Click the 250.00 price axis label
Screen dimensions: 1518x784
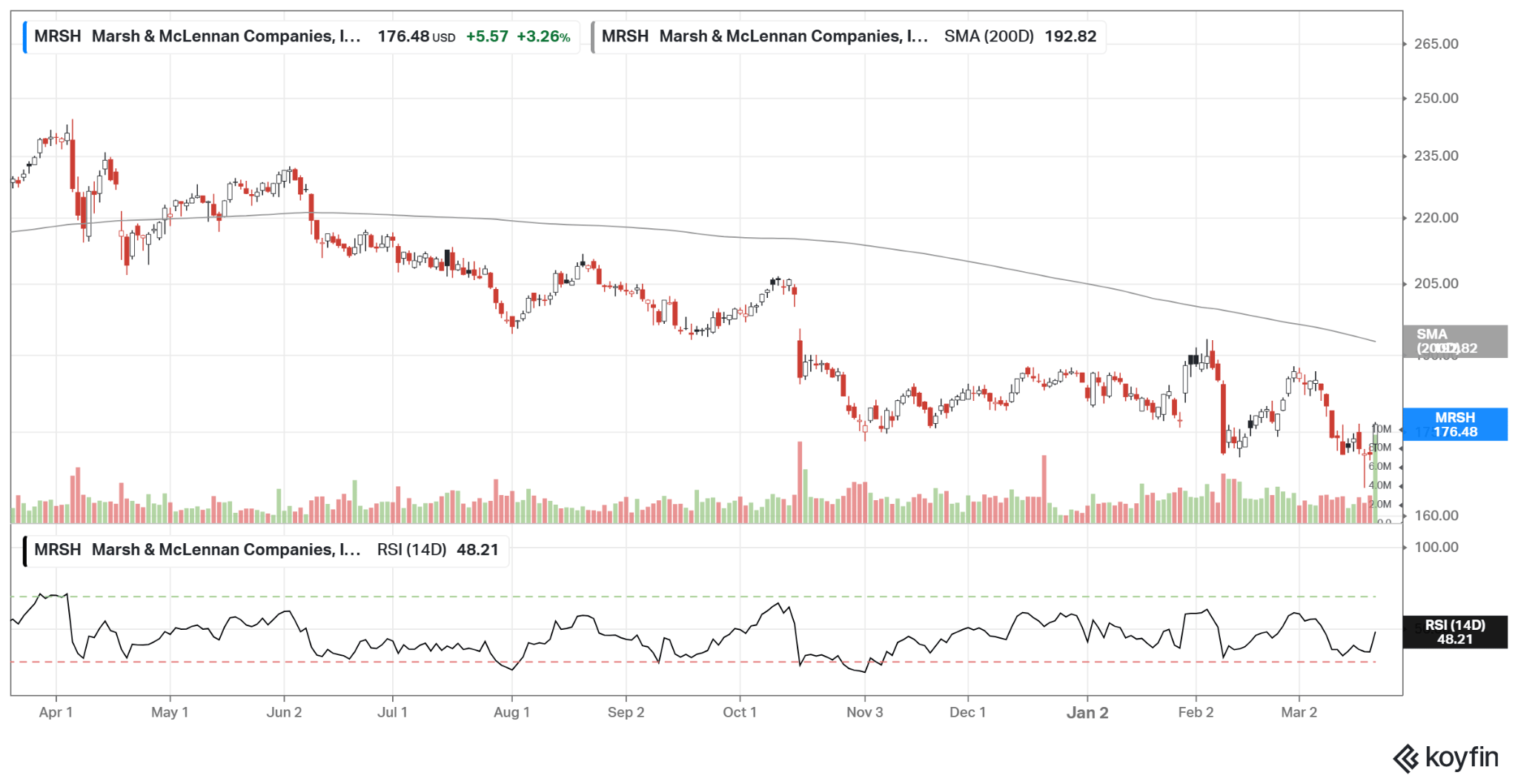click(x=1436, y=99)
